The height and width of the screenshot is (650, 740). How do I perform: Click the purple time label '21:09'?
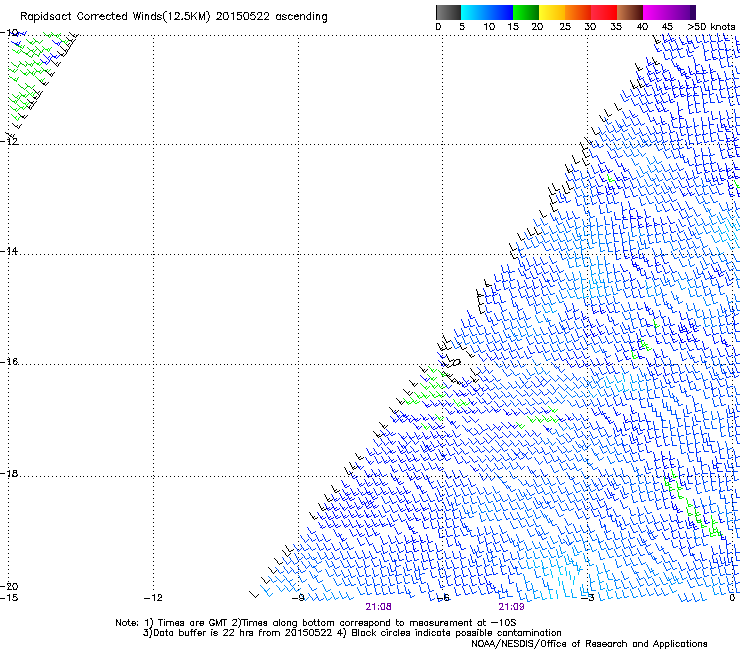pos(511,607)
